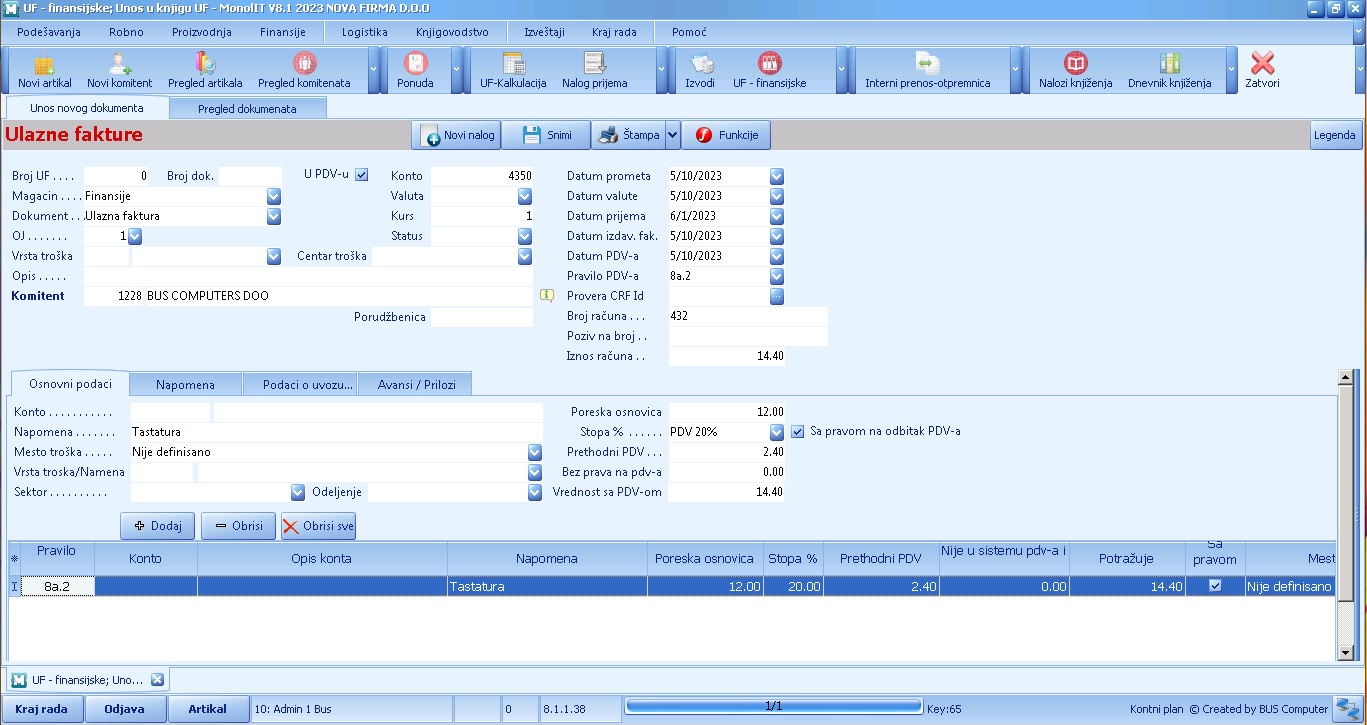
Task: Open the Legenda button
Action: tap(1335, 135)
